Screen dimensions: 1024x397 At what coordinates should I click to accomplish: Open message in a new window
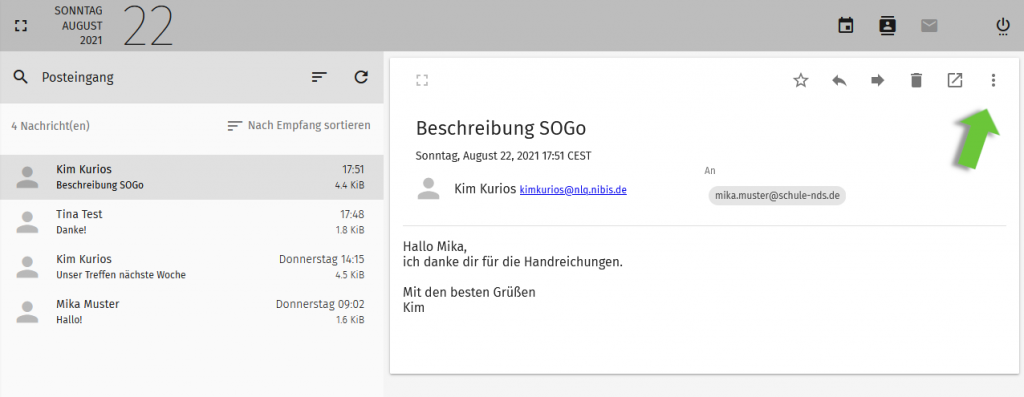tap(955, 80)
